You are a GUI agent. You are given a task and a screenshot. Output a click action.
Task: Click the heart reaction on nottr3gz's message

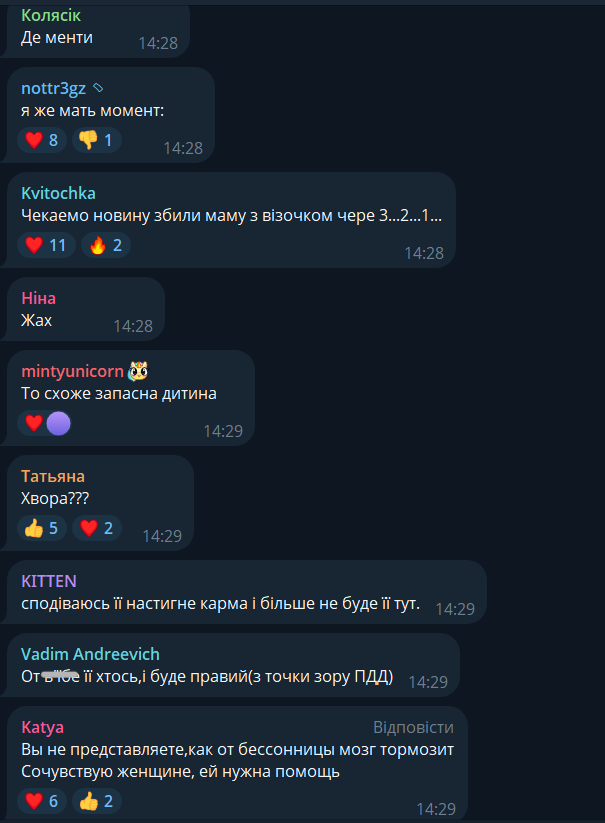coord(41,140)
